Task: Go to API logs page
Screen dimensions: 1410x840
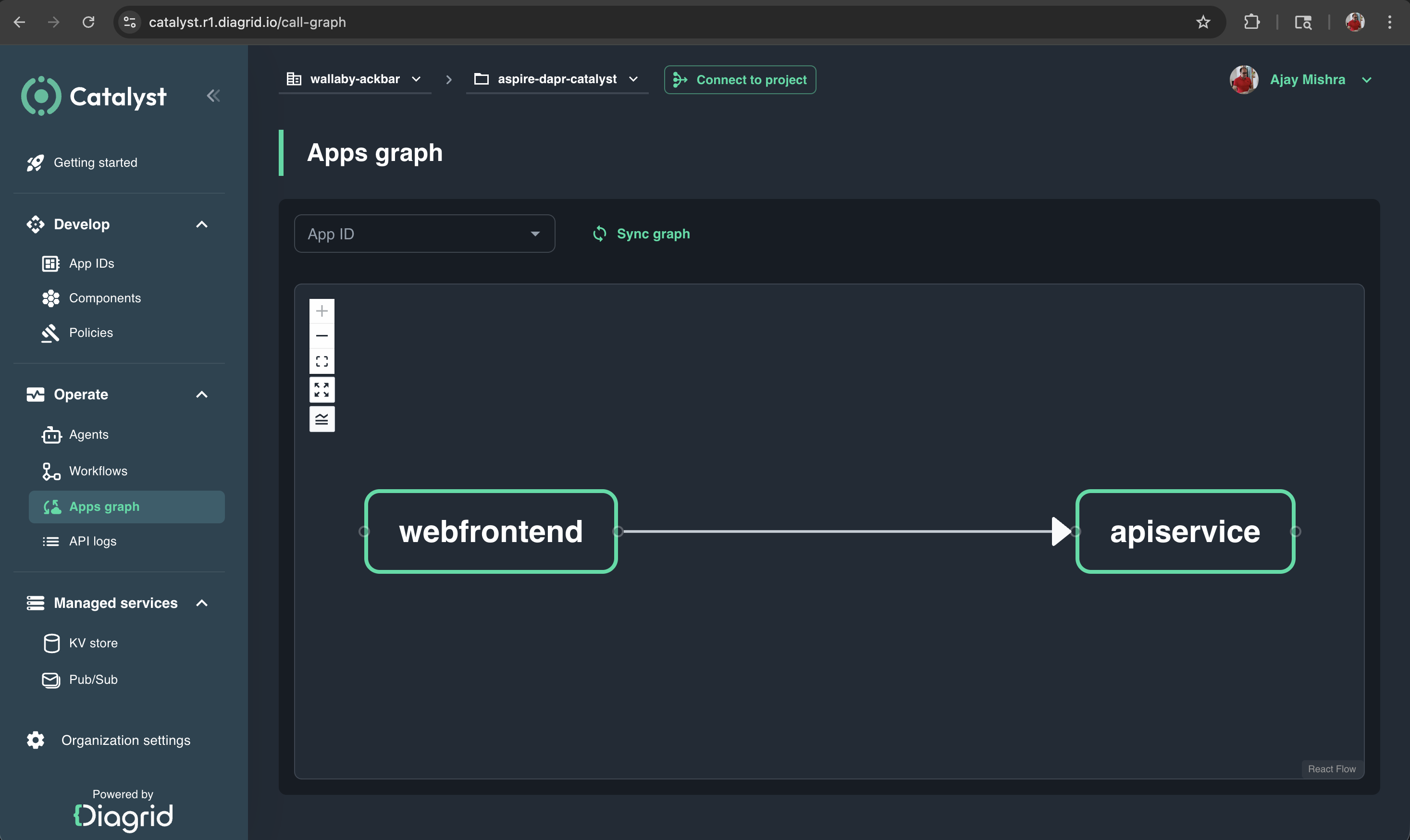Action: click(92, 541)
